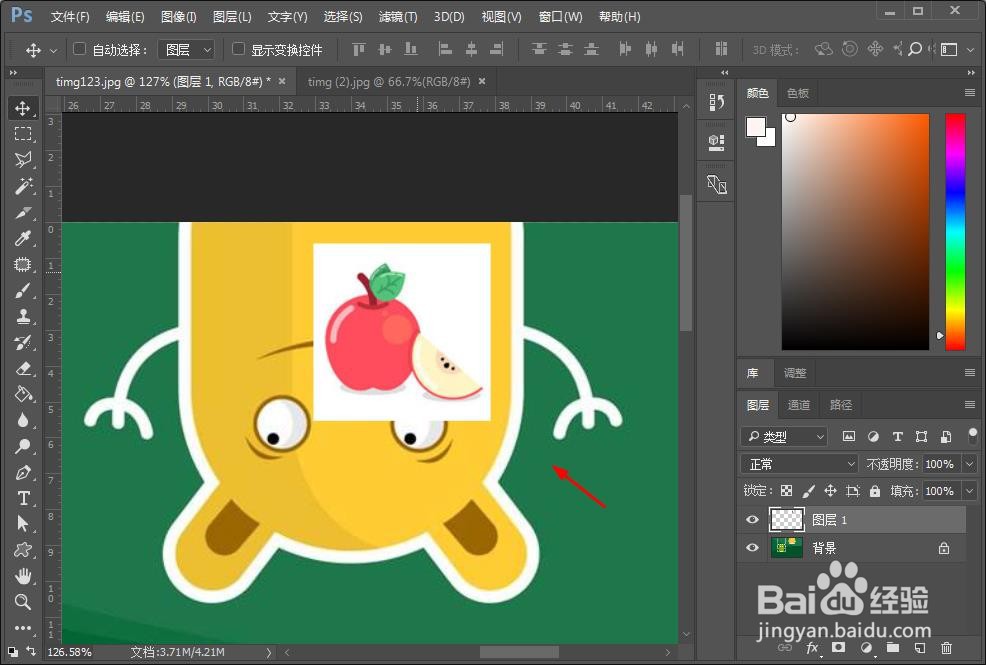Select the Polygonal Lasso tool
The image size is (986, 665).
pyautogui.click(x=23, y=160)
